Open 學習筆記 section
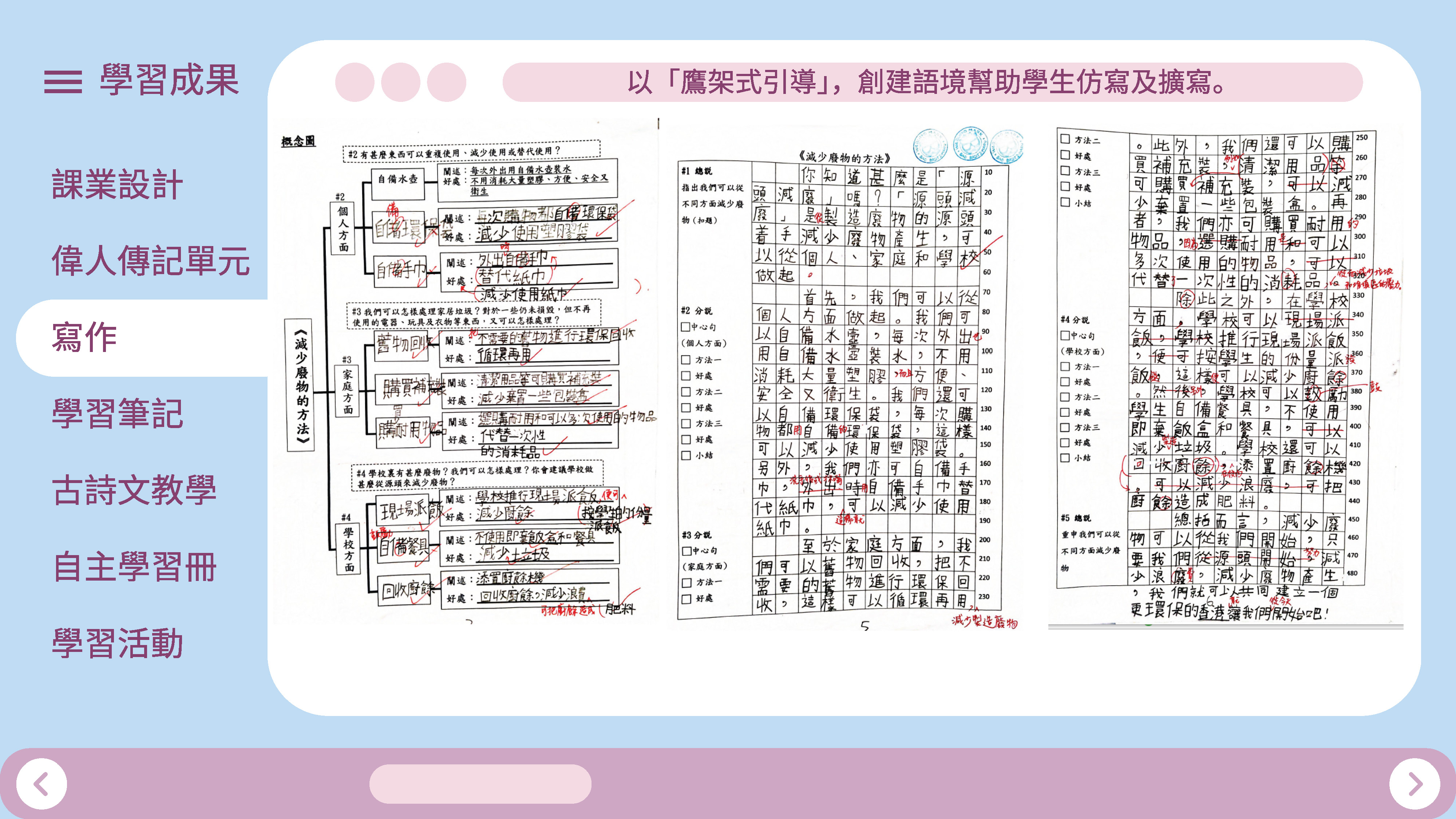1456x819 pixels. click(117, 413)
